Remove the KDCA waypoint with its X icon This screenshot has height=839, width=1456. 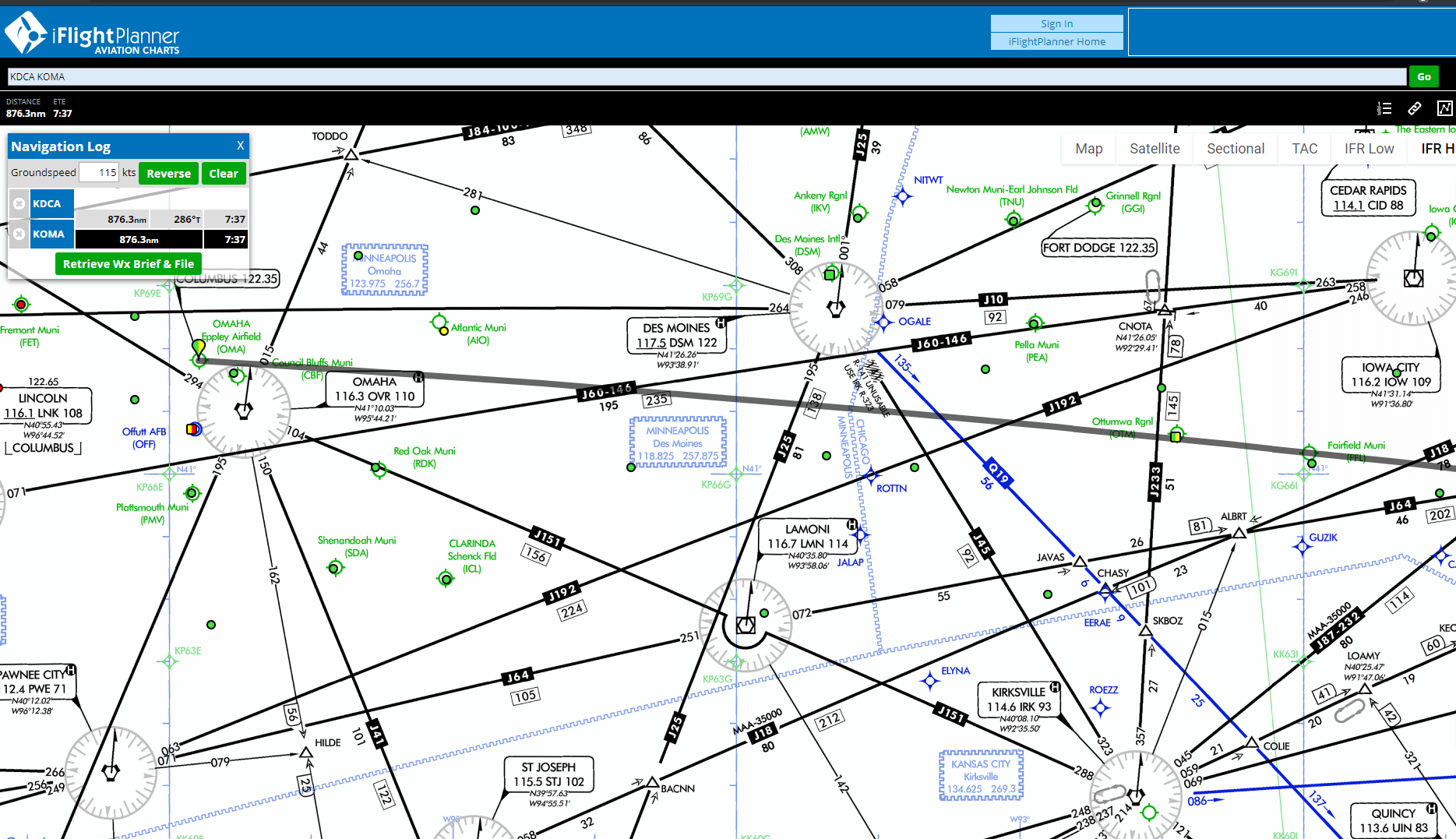(19, 203)
